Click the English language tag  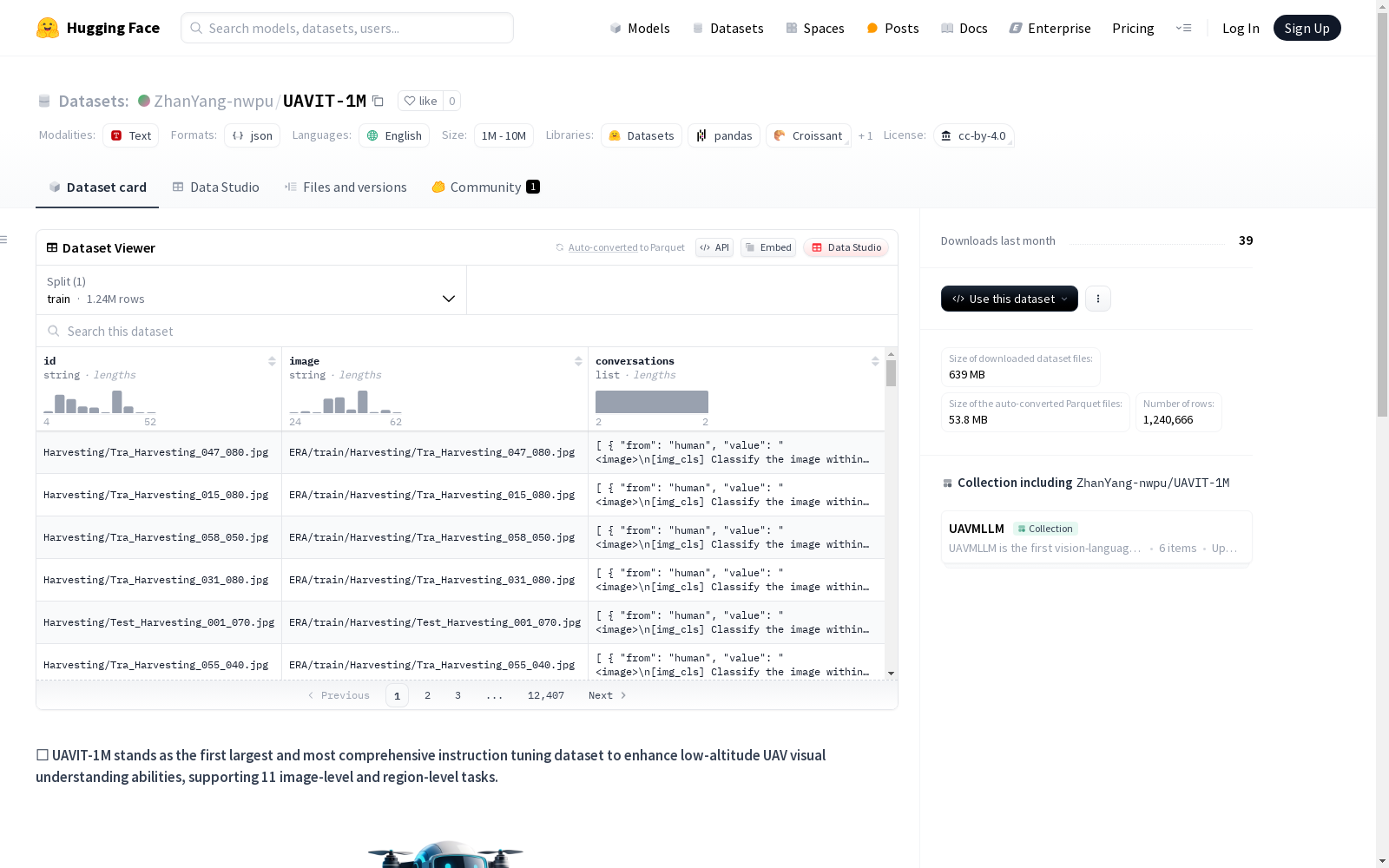click(394, 135)
